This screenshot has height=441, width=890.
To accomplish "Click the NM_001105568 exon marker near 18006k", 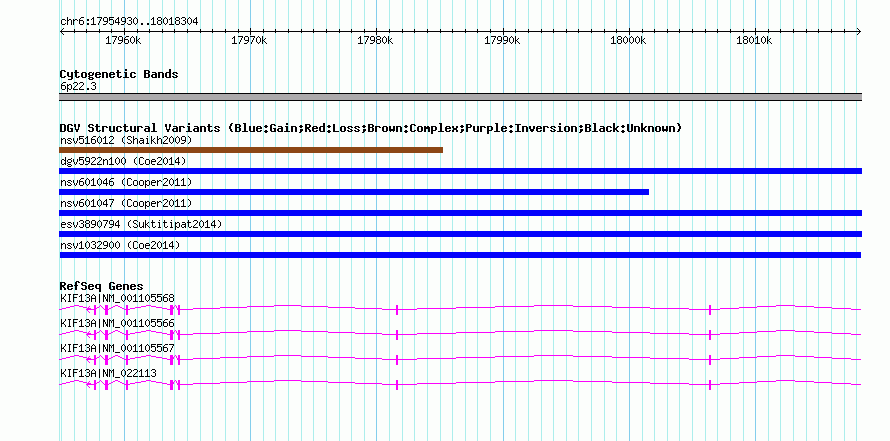I will point(710,309).
